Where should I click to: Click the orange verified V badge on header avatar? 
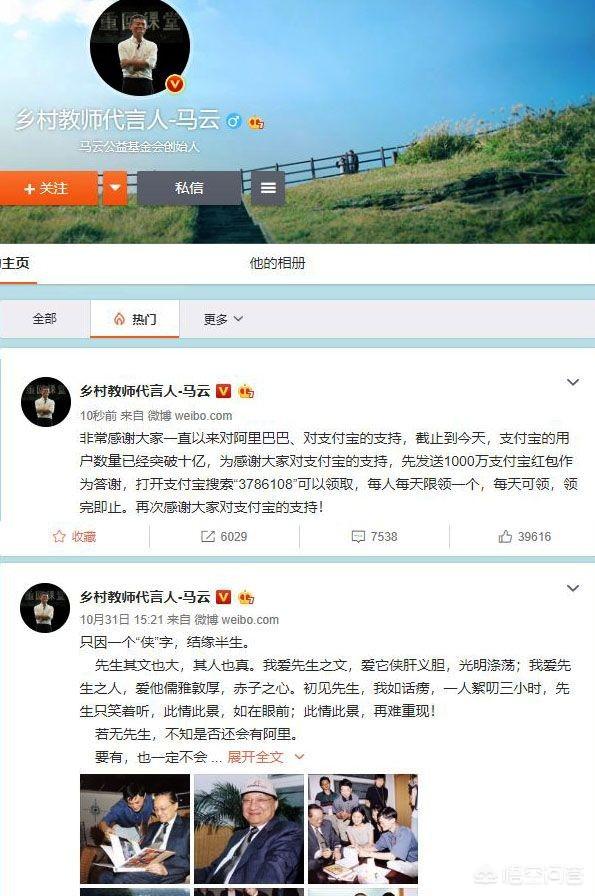click(x=175, y=84)
